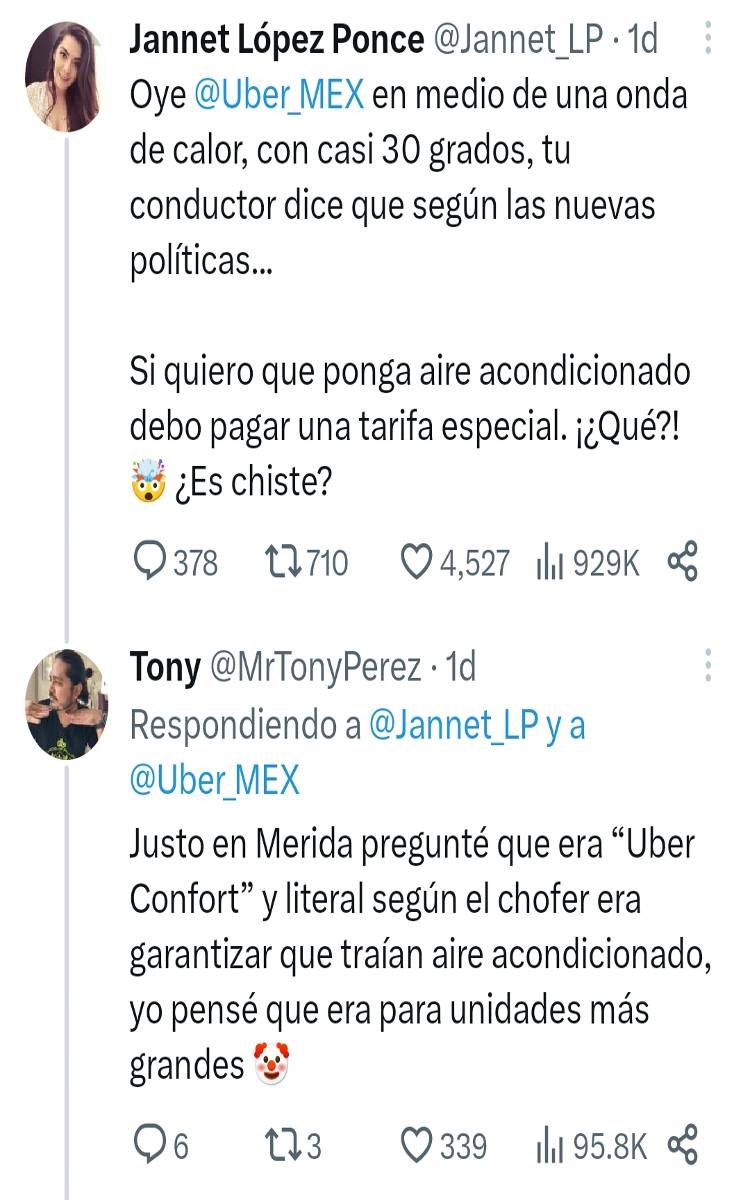Open Tony's profile avatar
The image size is (750, 1200).
tap(66, 704)
